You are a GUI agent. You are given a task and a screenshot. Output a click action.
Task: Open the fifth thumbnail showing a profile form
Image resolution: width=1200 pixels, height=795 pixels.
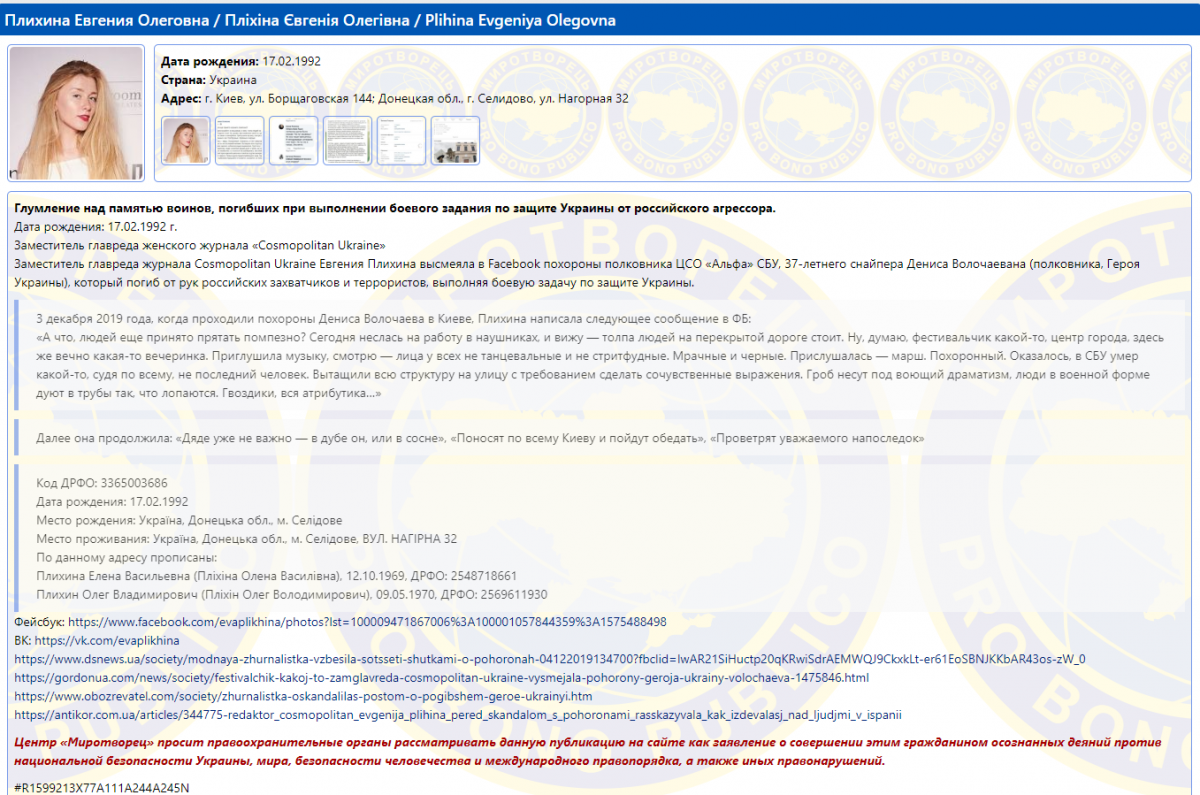[402, 141]
